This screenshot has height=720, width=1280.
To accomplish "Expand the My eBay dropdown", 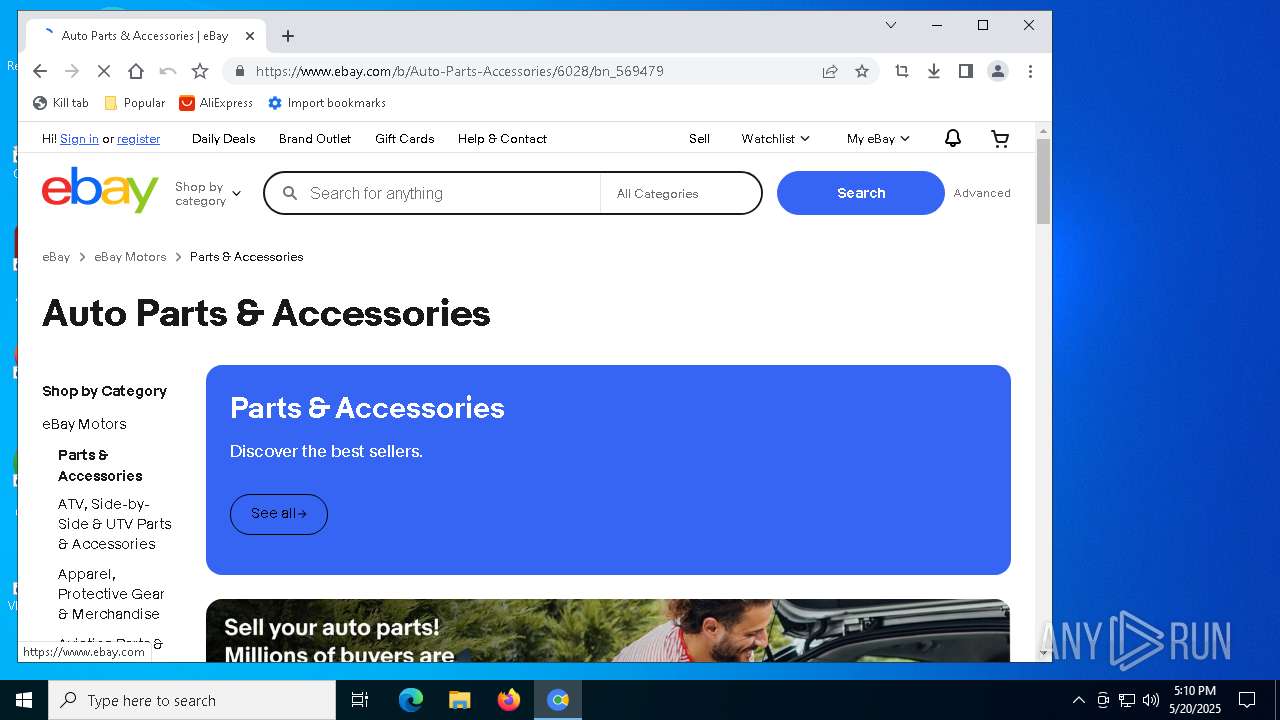I will pos(878,139).
